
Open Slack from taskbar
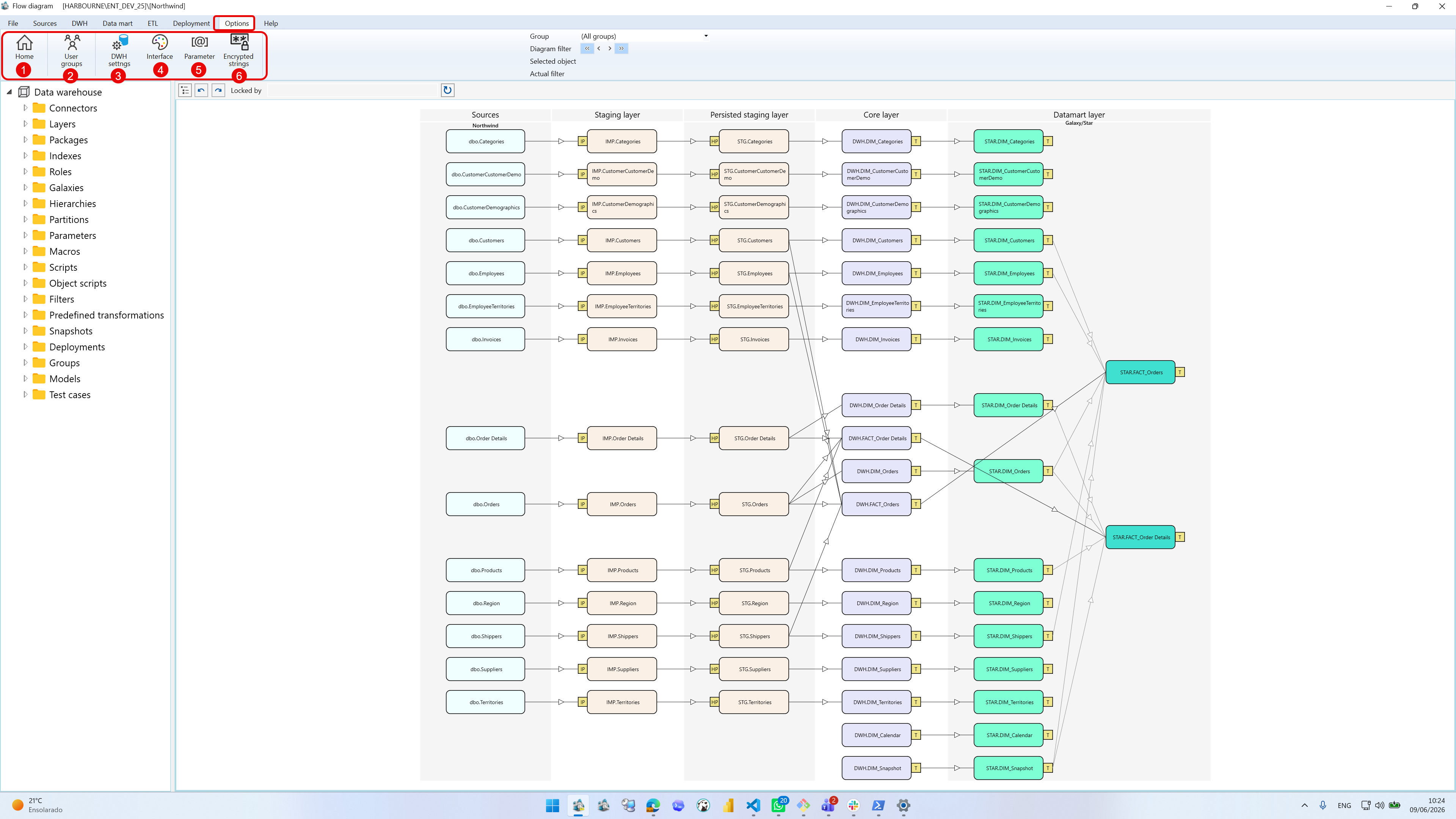click(854, 805)
